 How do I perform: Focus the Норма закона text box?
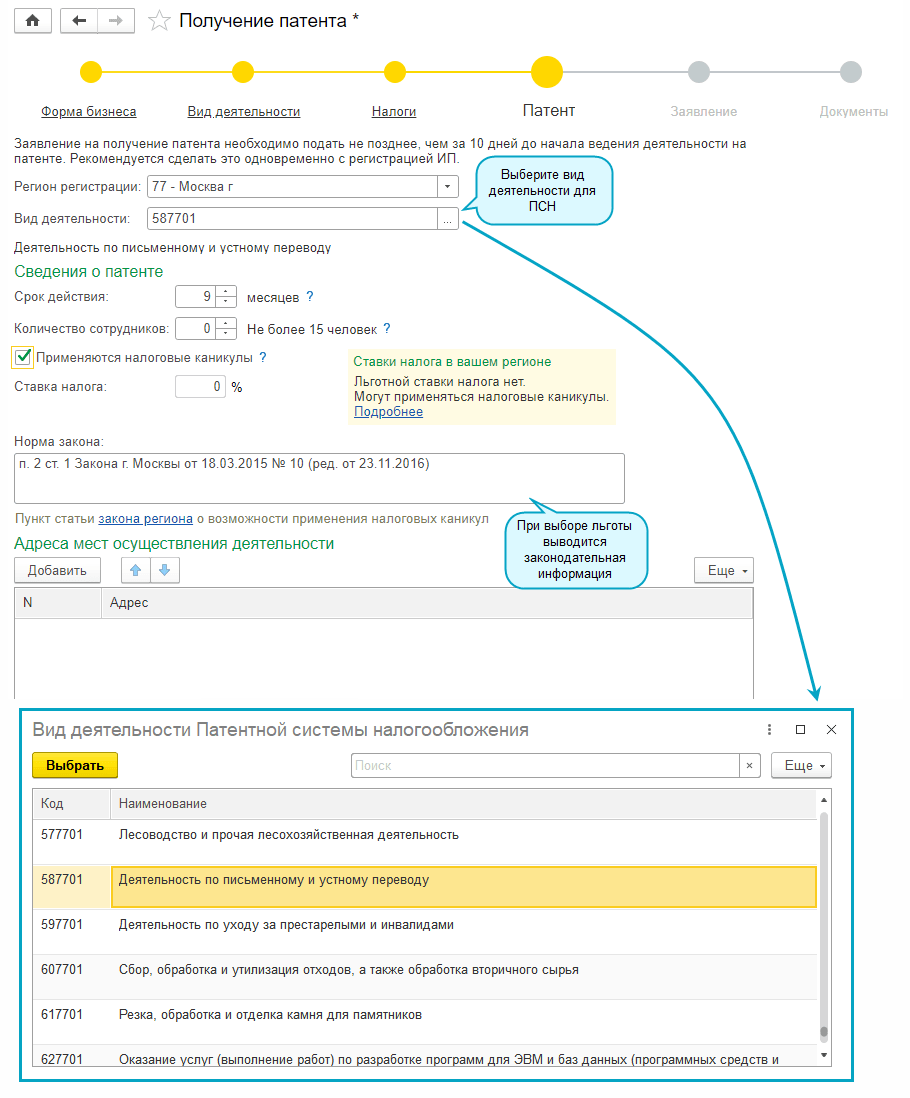pyautogui.click(x=319, y=478)
